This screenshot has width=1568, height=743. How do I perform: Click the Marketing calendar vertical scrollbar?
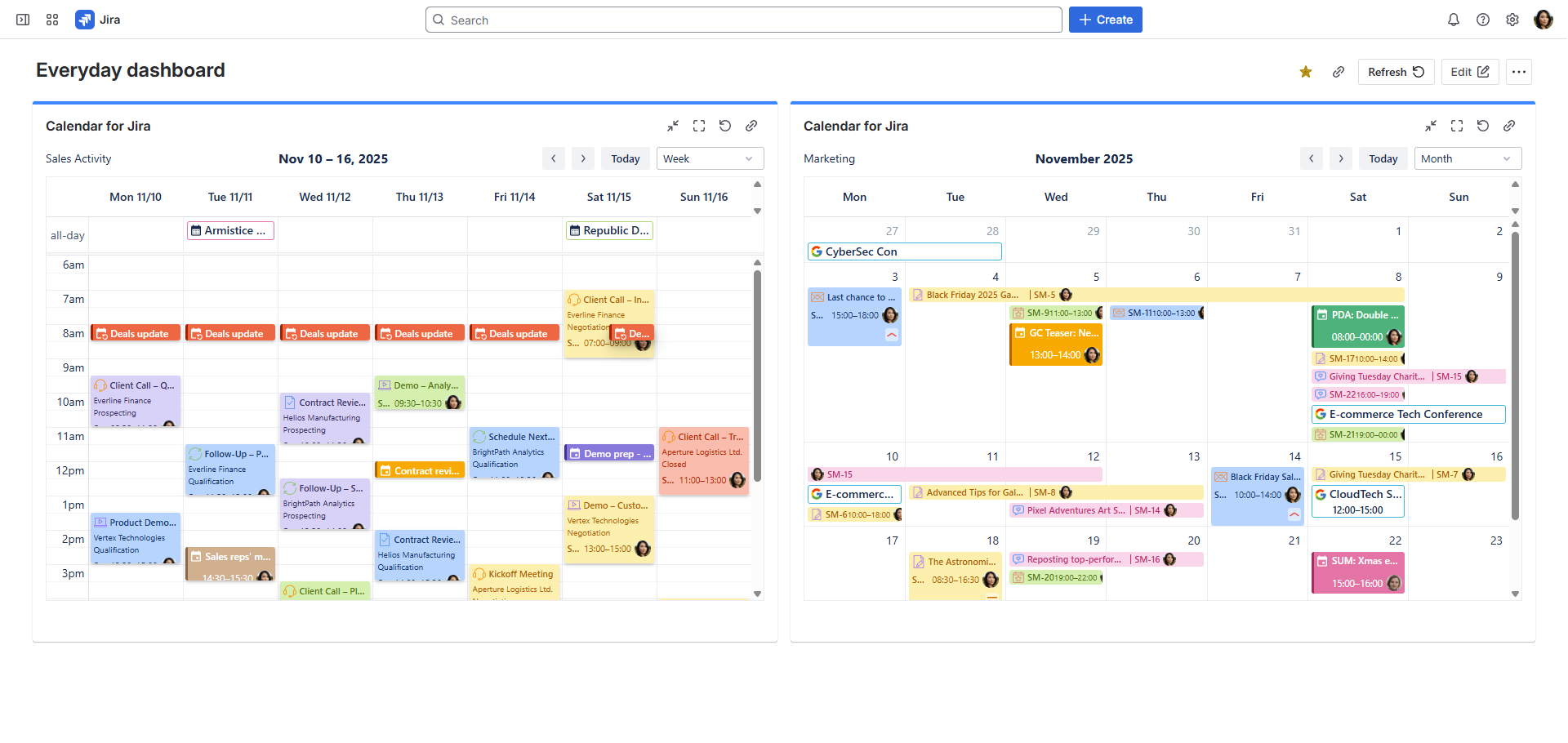click(1515, 376)
